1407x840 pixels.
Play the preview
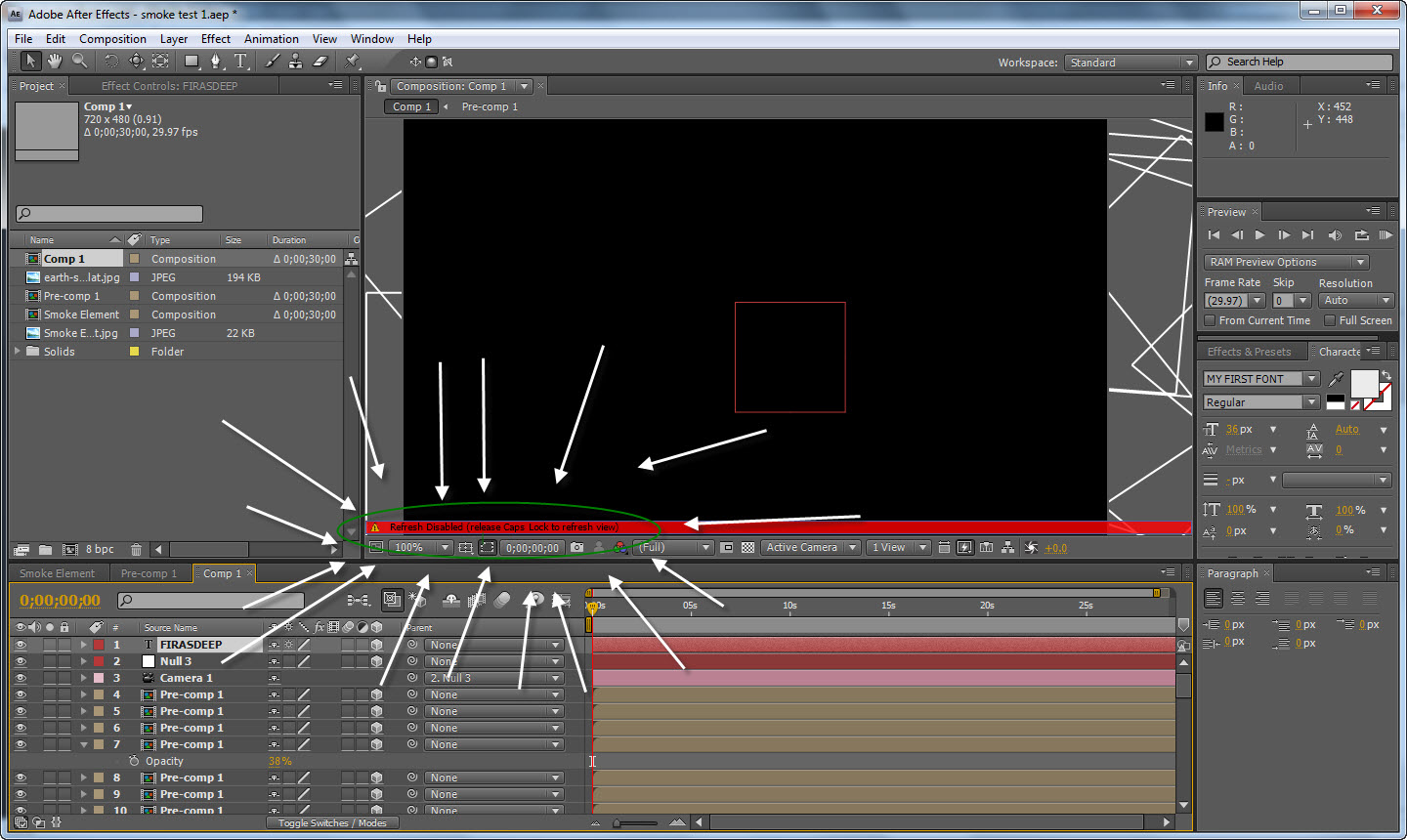click(1260, 234)
